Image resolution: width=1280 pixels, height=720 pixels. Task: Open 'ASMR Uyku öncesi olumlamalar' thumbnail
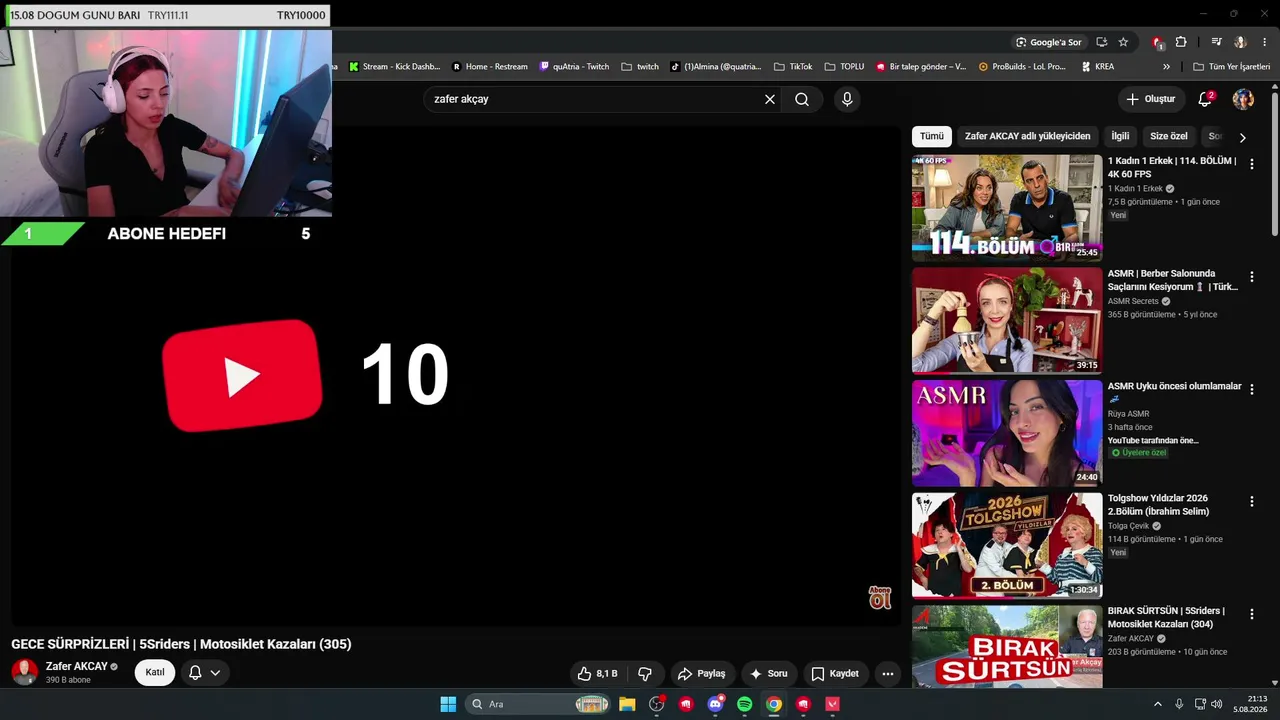1007,434
